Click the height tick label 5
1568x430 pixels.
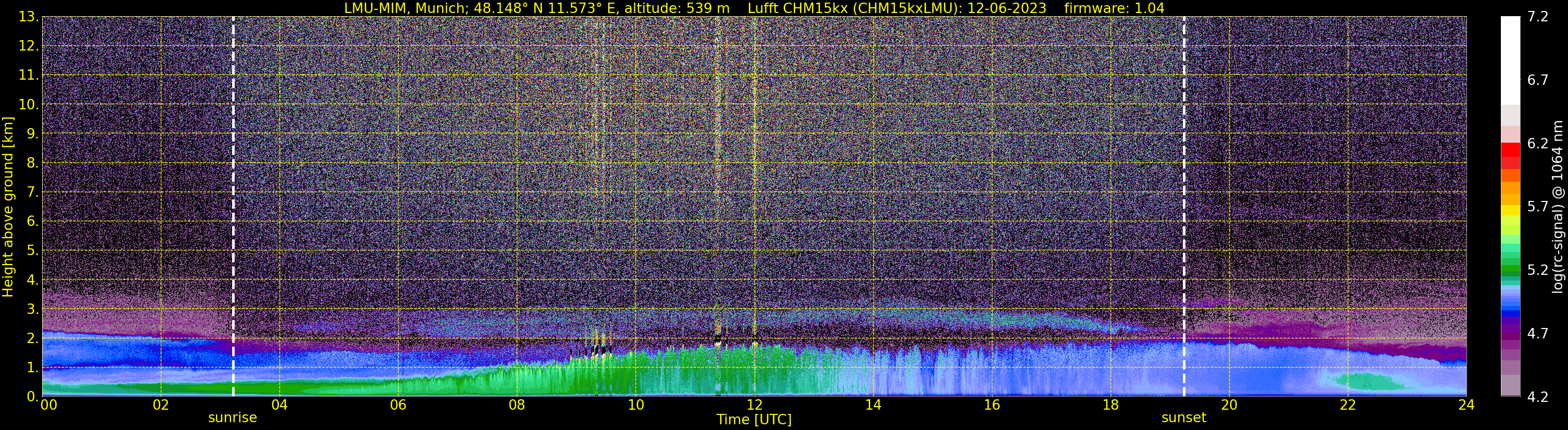click(x=33, y=251)
